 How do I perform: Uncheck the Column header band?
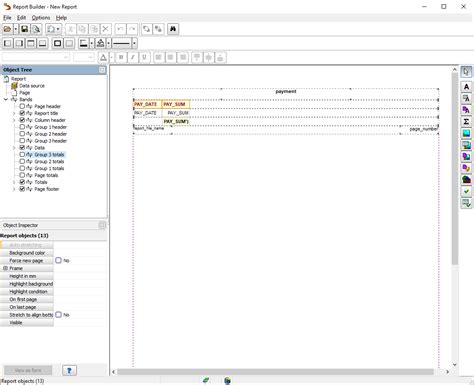point(22,120)
